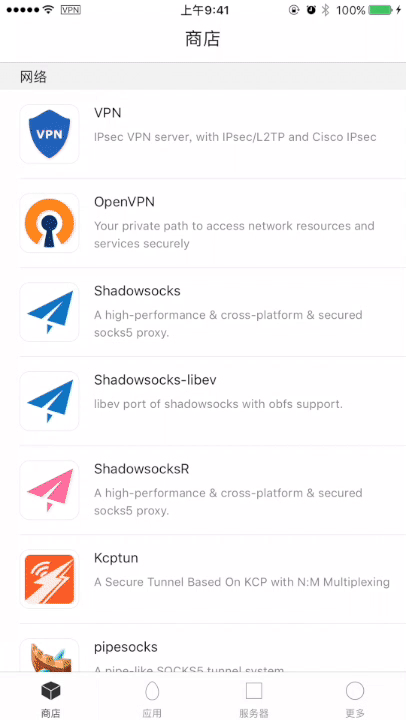Tap the pipesocks app icon
This screenshot has width=406, height=720.
click(x=49, y=656)
